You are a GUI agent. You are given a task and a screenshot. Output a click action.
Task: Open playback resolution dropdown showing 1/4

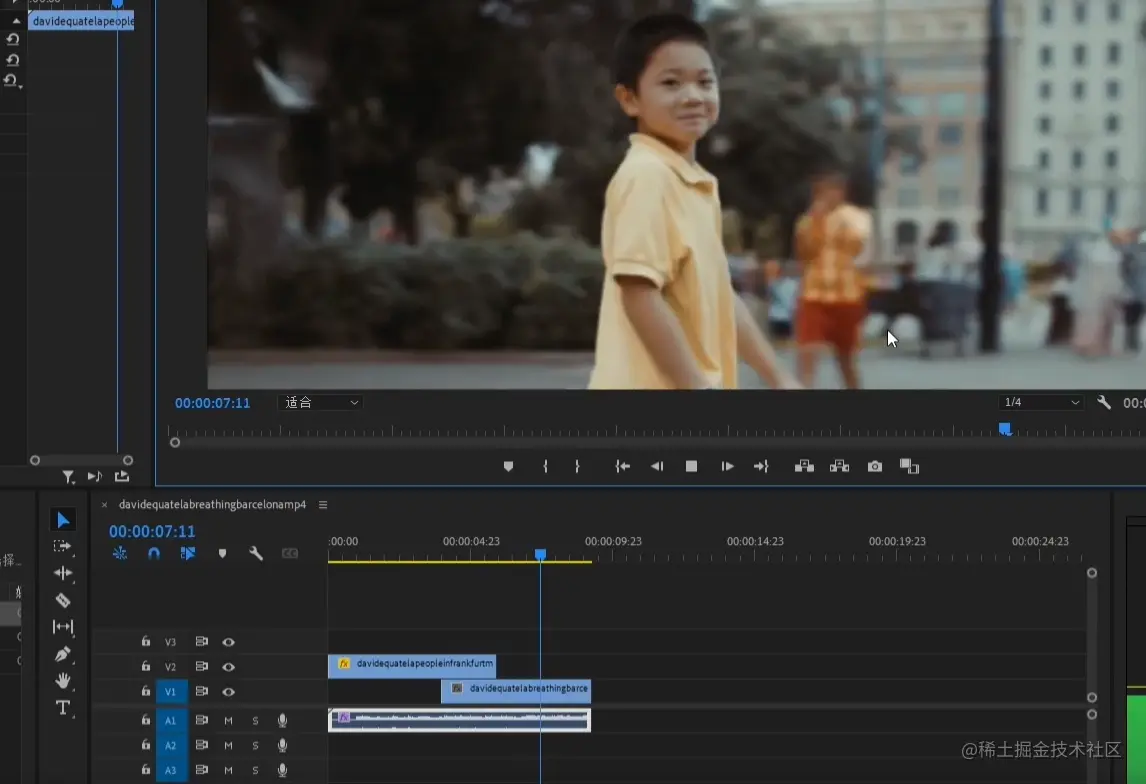click(x=1041, y=403)
